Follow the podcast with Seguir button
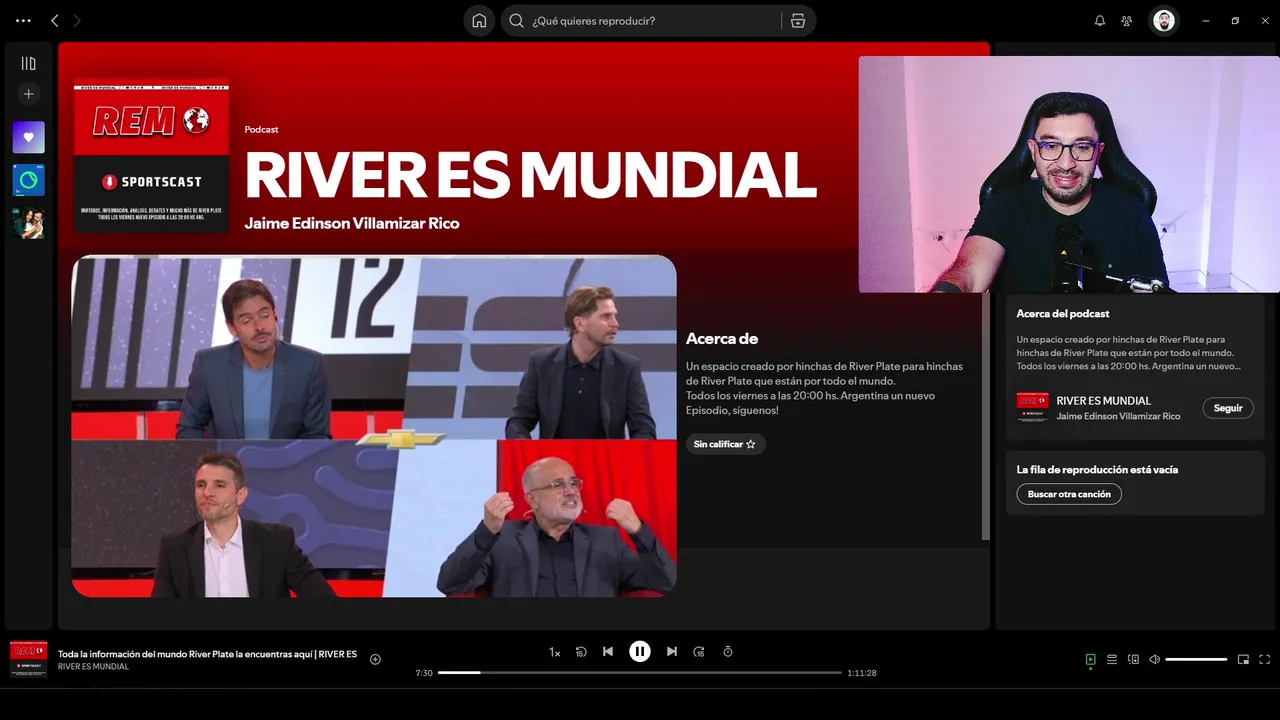 (1228, 408)
